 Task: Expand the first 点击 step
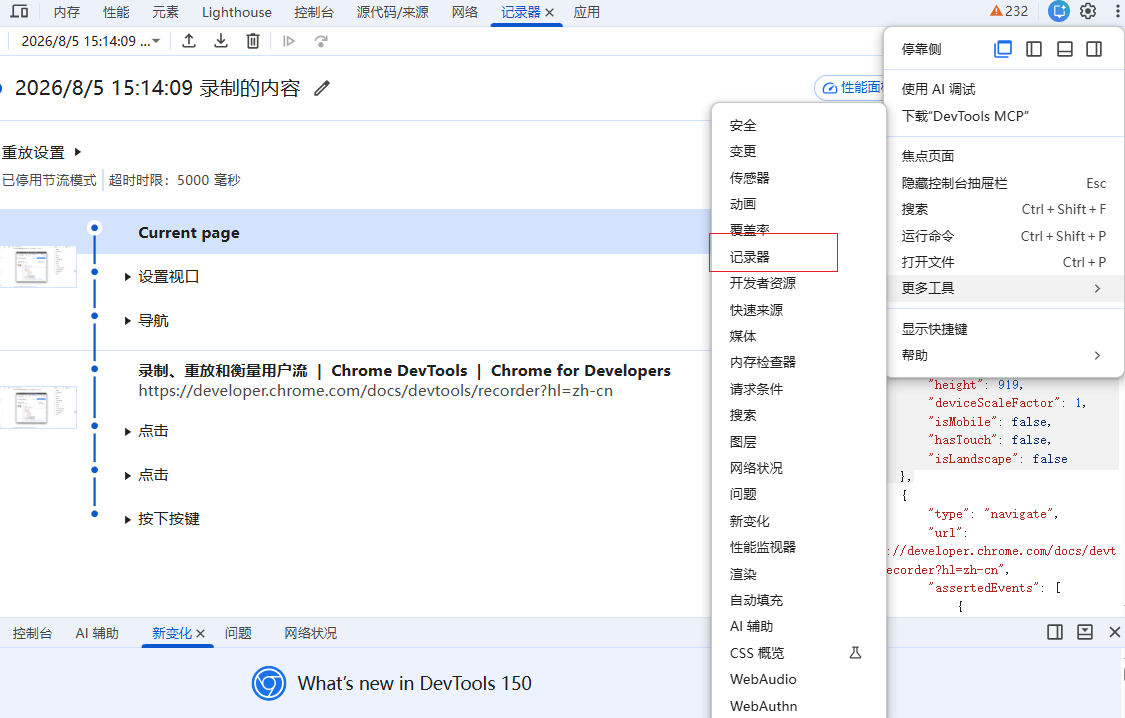(x=128, y=431)
